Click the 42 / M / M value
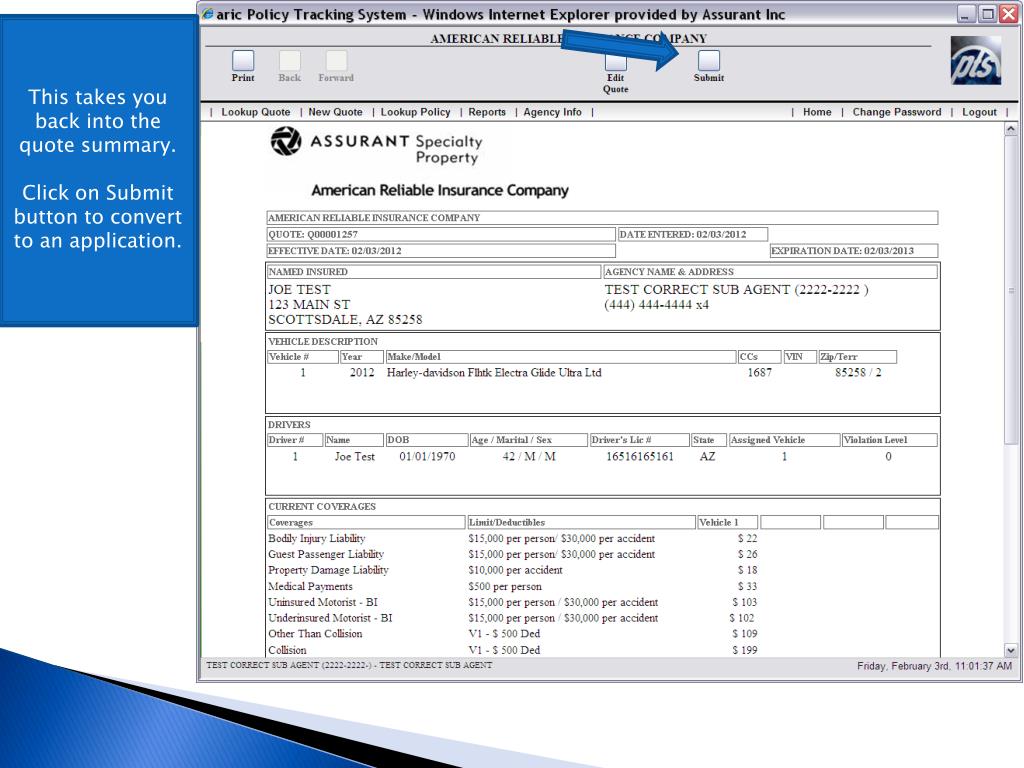Screen dimensions: 1024x768 coord(528,456)
